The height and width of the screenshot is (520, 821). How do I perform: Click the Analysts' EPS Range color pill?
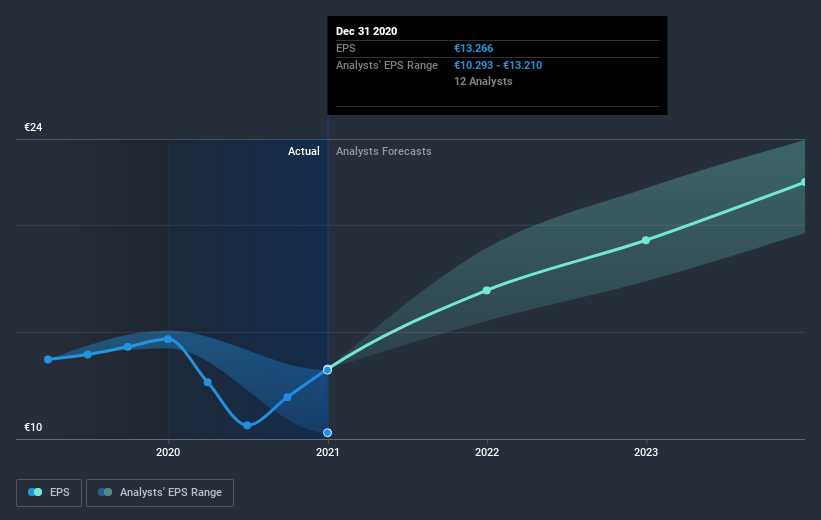[x=105, y=492]
